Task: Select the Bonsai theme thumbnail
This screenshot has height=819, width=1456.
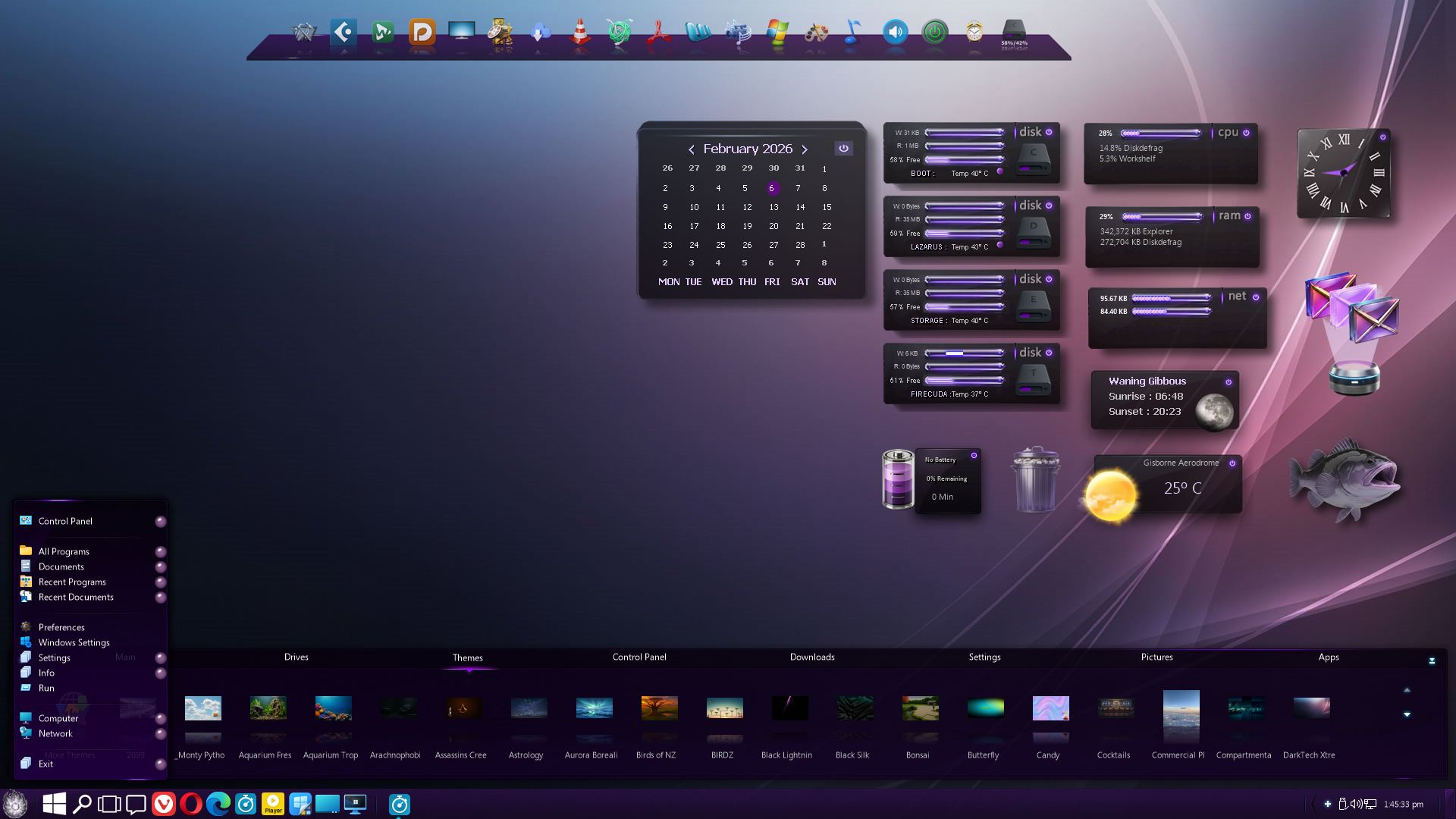Action: pos(919,709)
